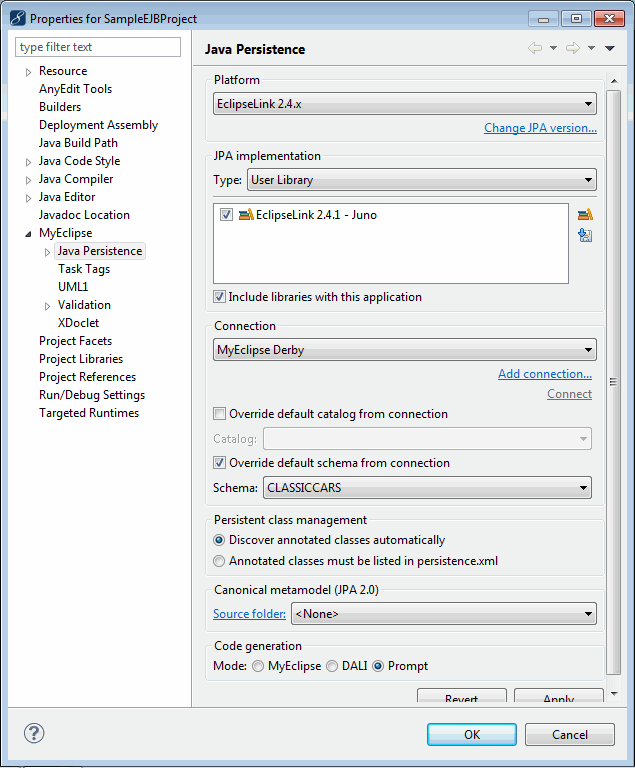Screen dimensions: 635x768
Task: Expand the Resource tree node
Action: [x=28, y=72]
